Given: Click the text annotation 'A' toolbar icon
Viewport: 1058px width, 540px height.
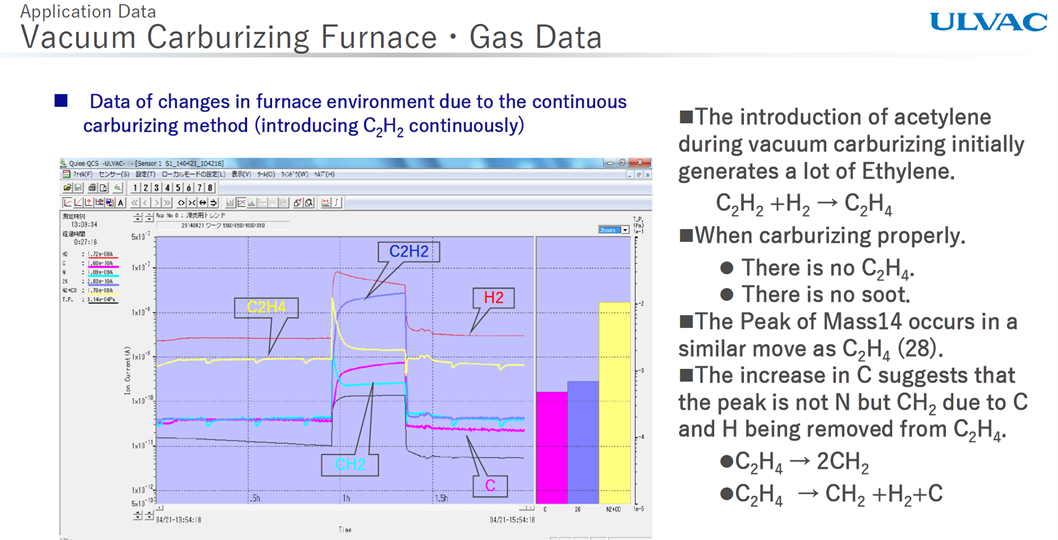Looking at the screenshot, I should (x=121, y=202).
